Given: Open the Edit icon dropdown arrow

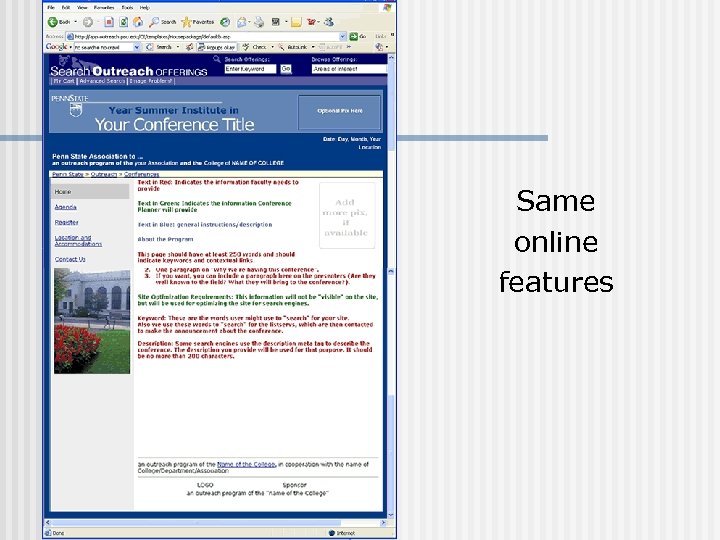Looking at the screenshot, I should click(286, 22).
